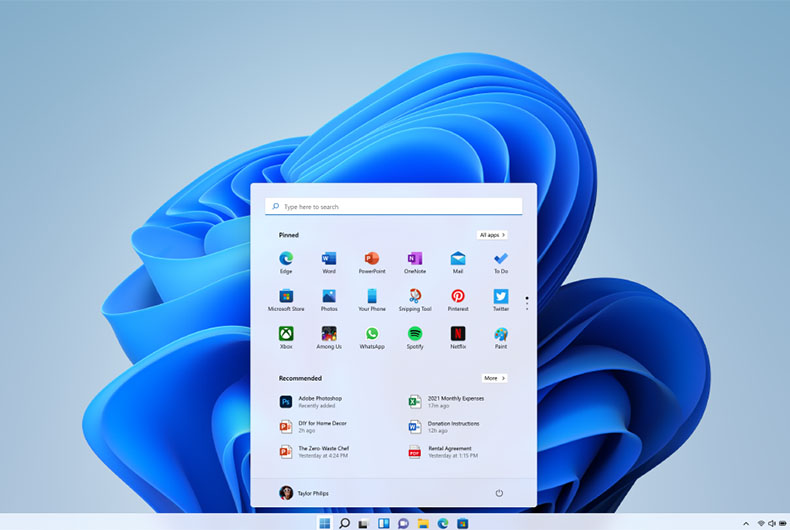This screenshot has height=530, width=790.
Task: Open the Twitter app
Action: tap(501, 300)
